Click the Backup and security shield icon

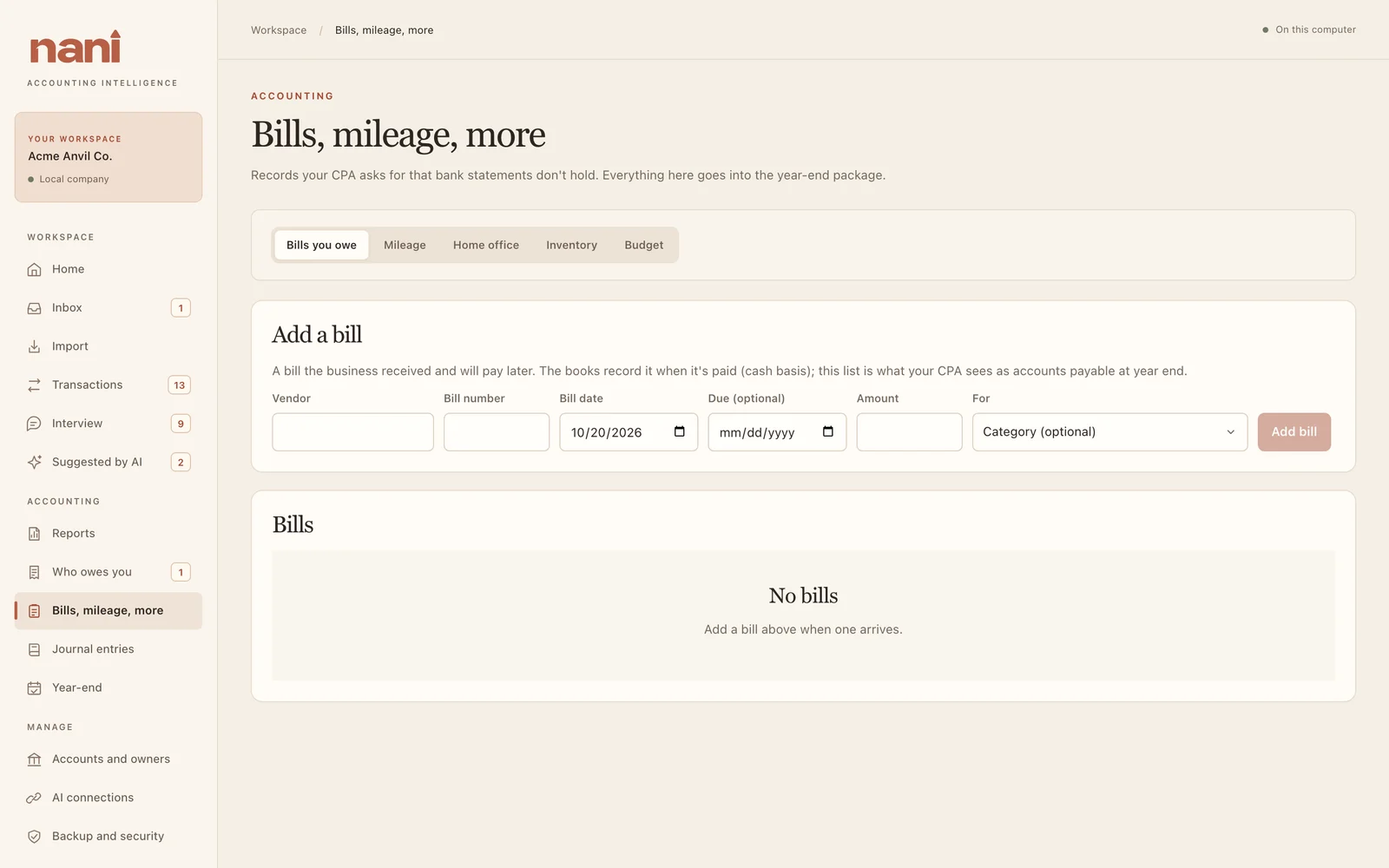coord(34,836)
